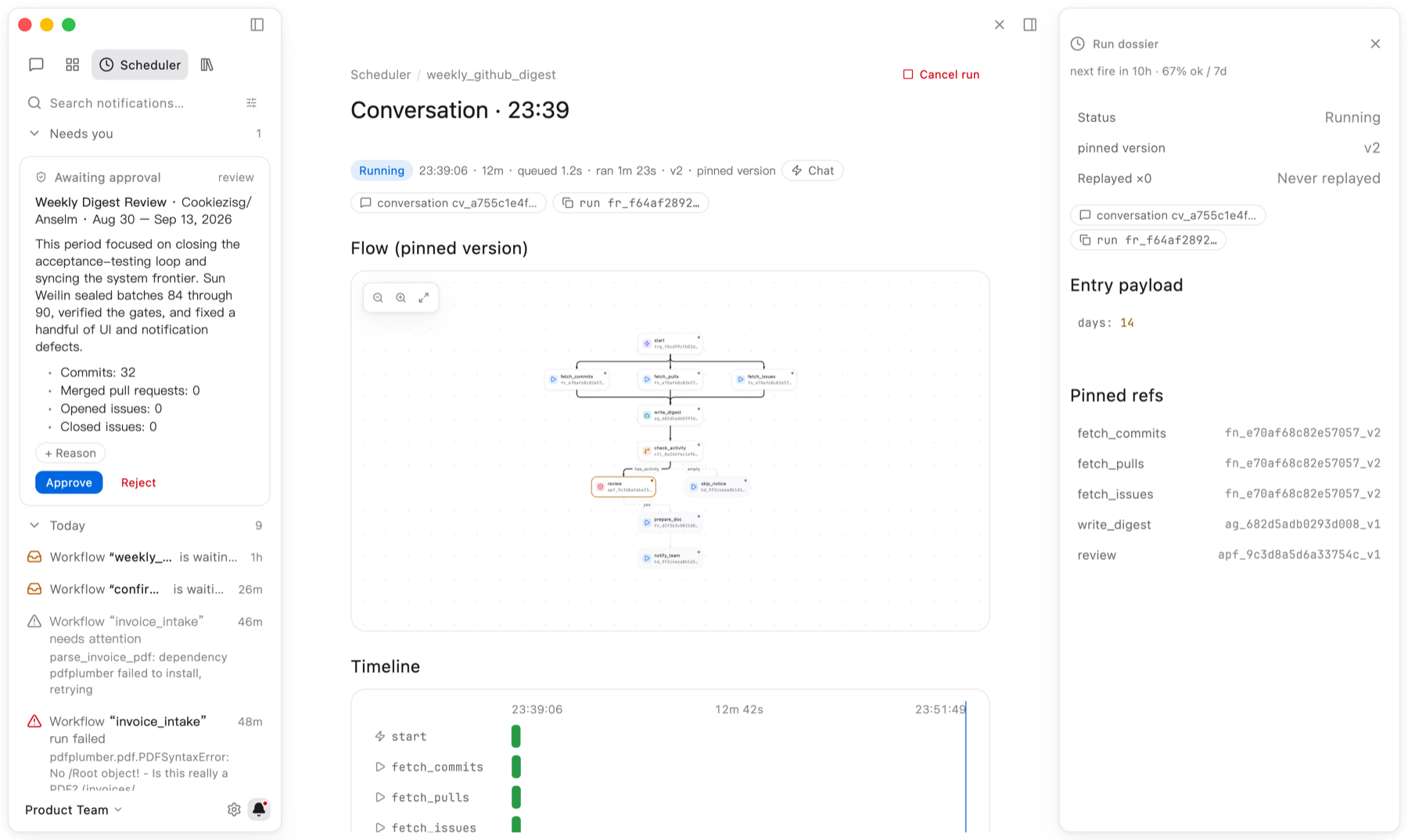Open weekly_github_digest breadcrumb
Screen dimensions: 1408x840
pos(491,74)
